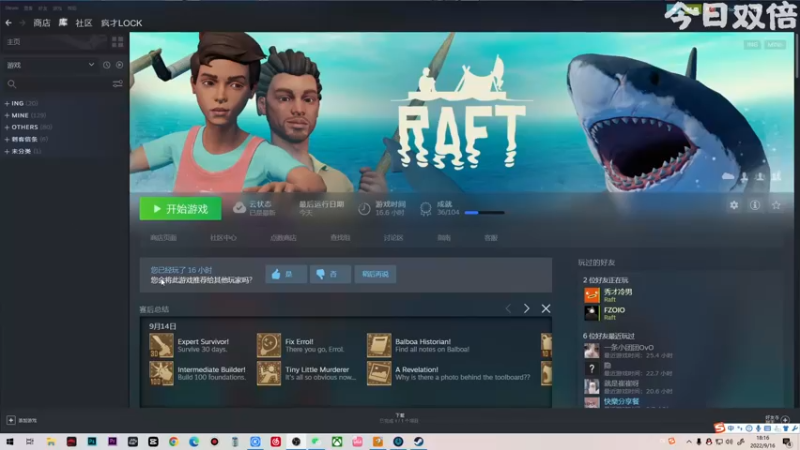Go to previous post-game summary page

(508, 309)
